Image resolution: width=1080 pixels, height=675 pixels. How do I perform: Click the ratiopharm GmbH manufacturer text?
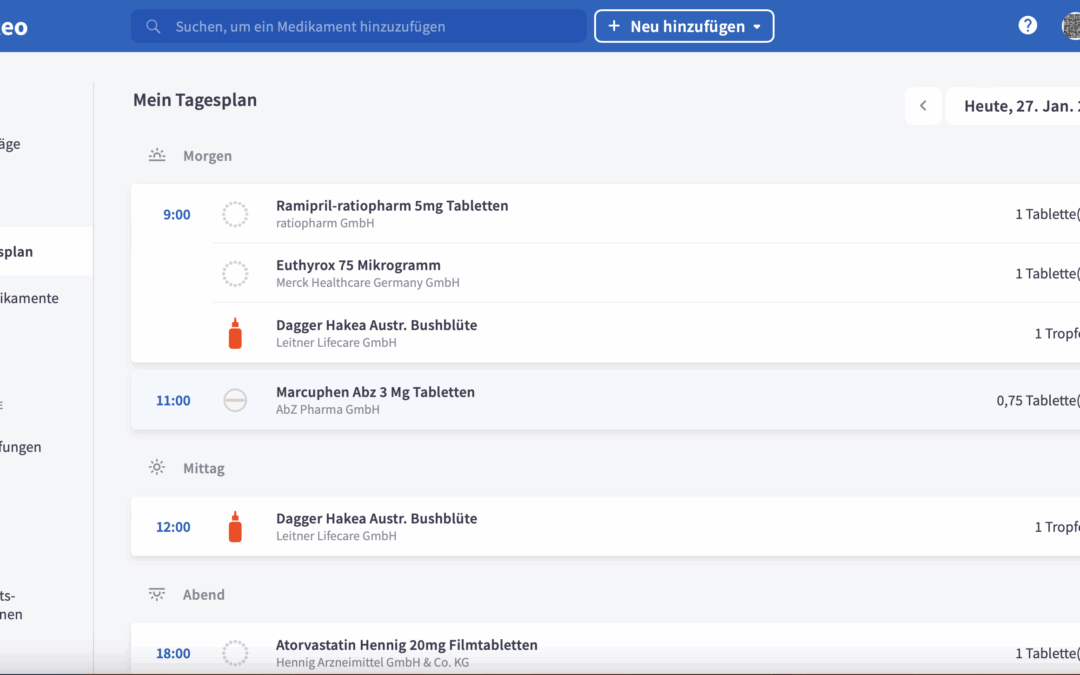(x=325, y=223)
